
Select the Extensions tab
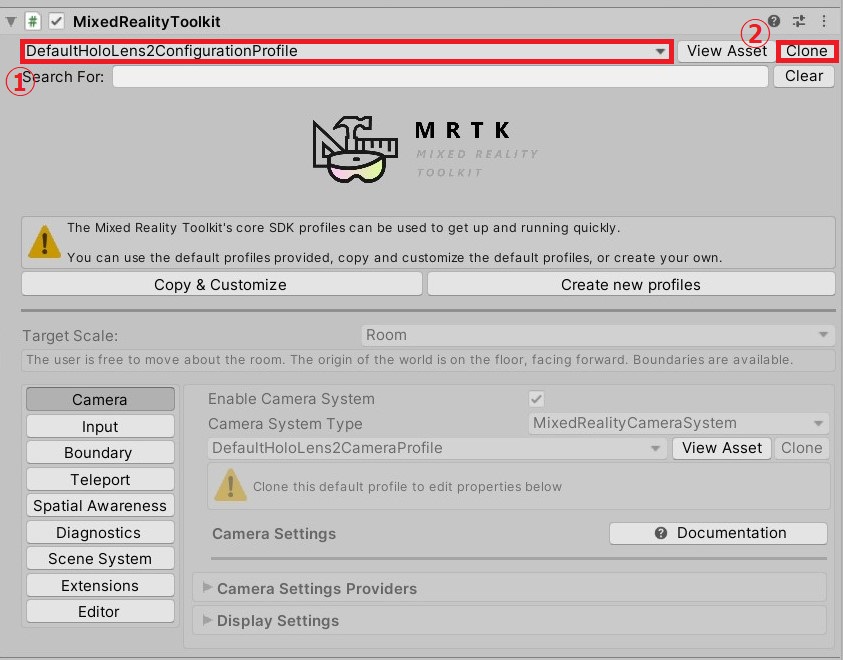click(x=100, y=585)
